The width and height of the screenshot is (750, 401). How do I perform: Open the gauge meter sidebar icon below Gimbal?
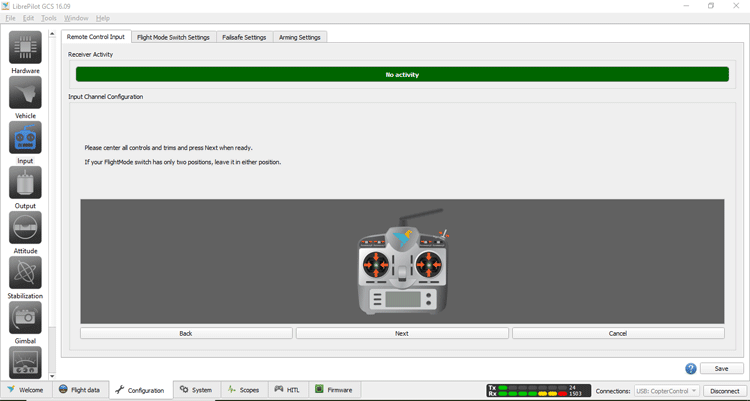tap(25, 362)
